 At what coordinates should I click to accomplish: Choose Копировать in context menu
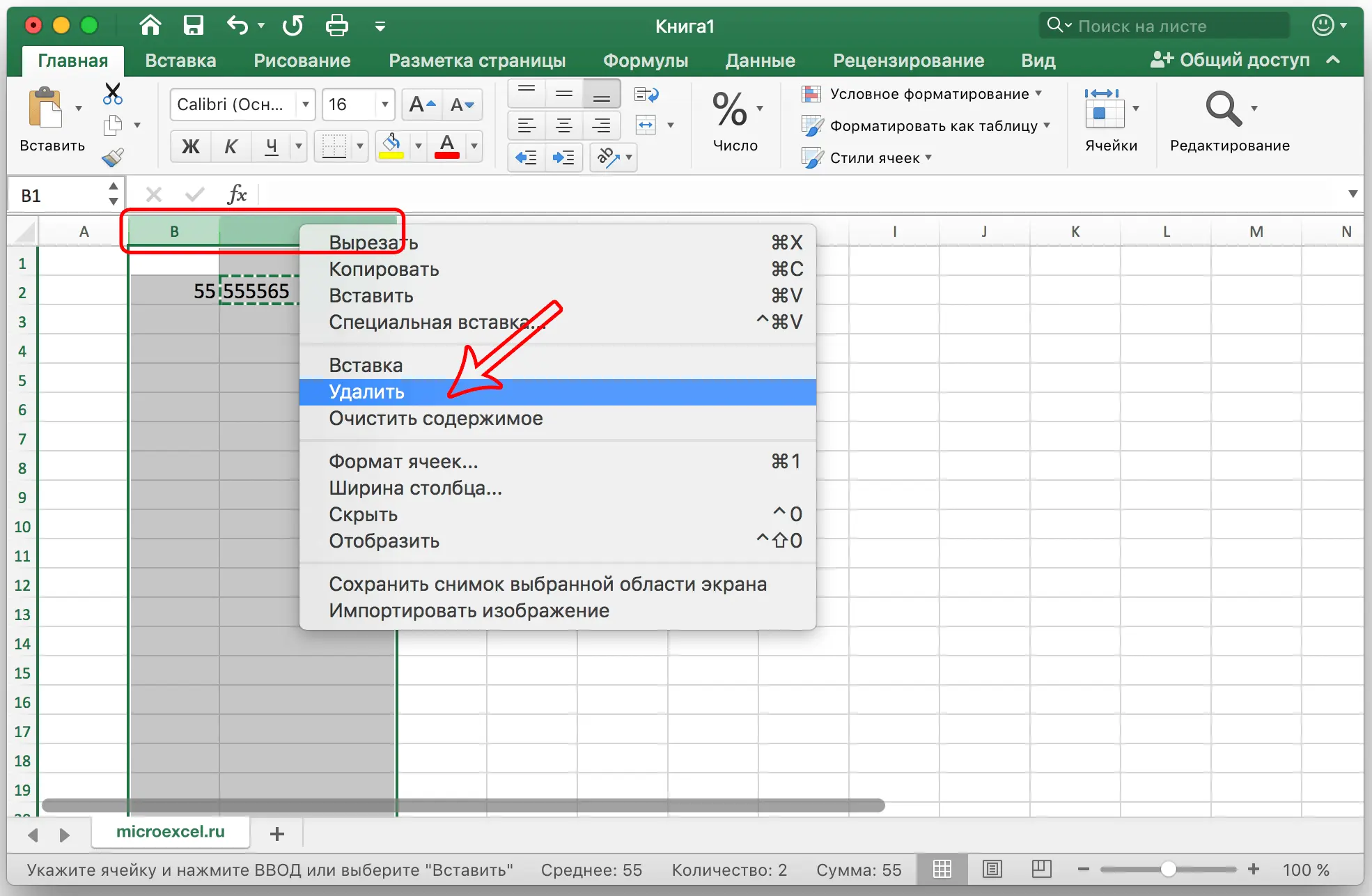[557, 269]
